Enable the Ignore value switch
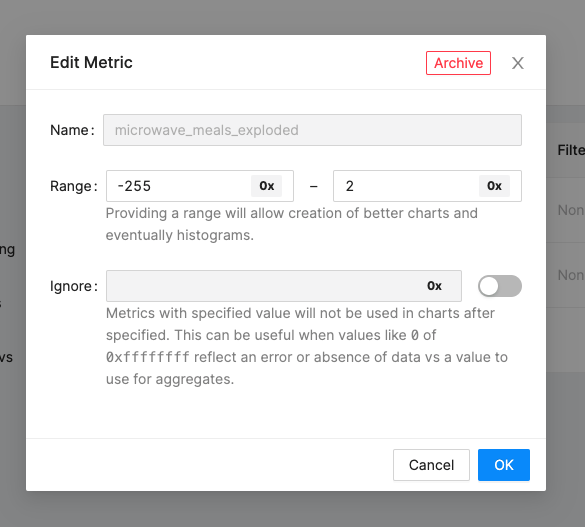 point(500,286)
